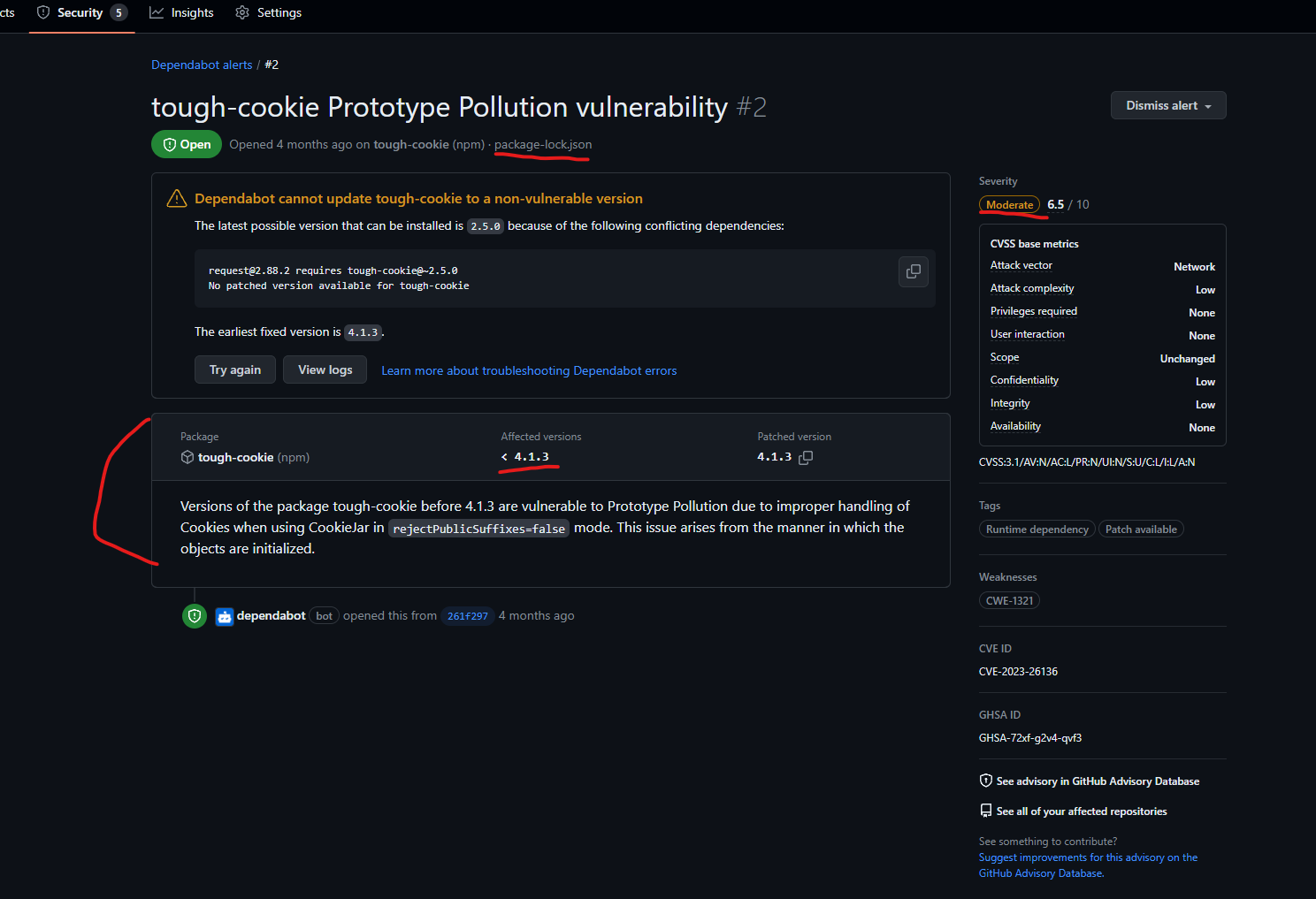Click the affected versions < 4.1.3 value
Viewport: 1316px width, 899px height.
pos(525,457)
